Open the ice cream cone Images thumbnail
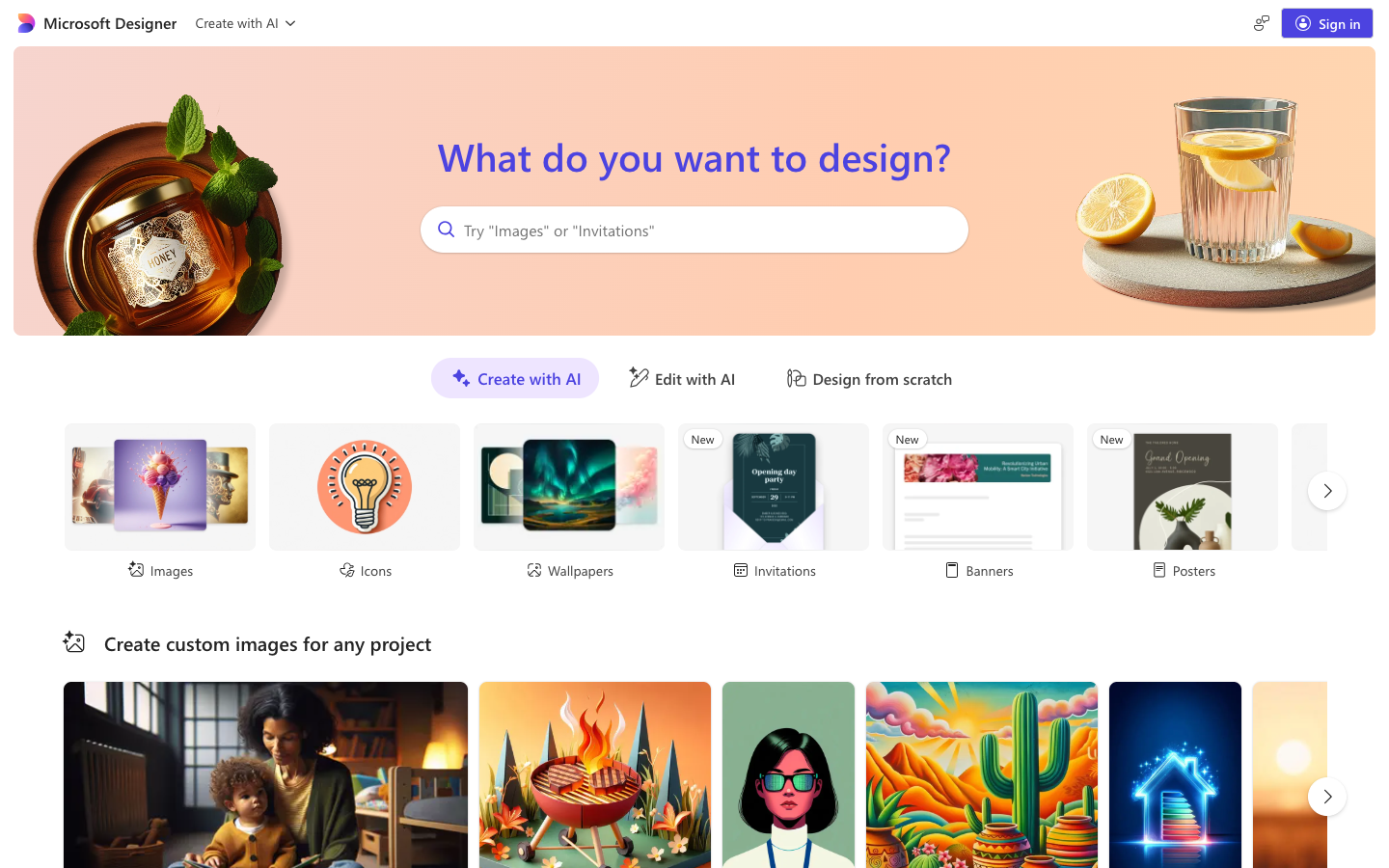The height and width of the screenshot is (868, 1389). (x=160, y=487)
